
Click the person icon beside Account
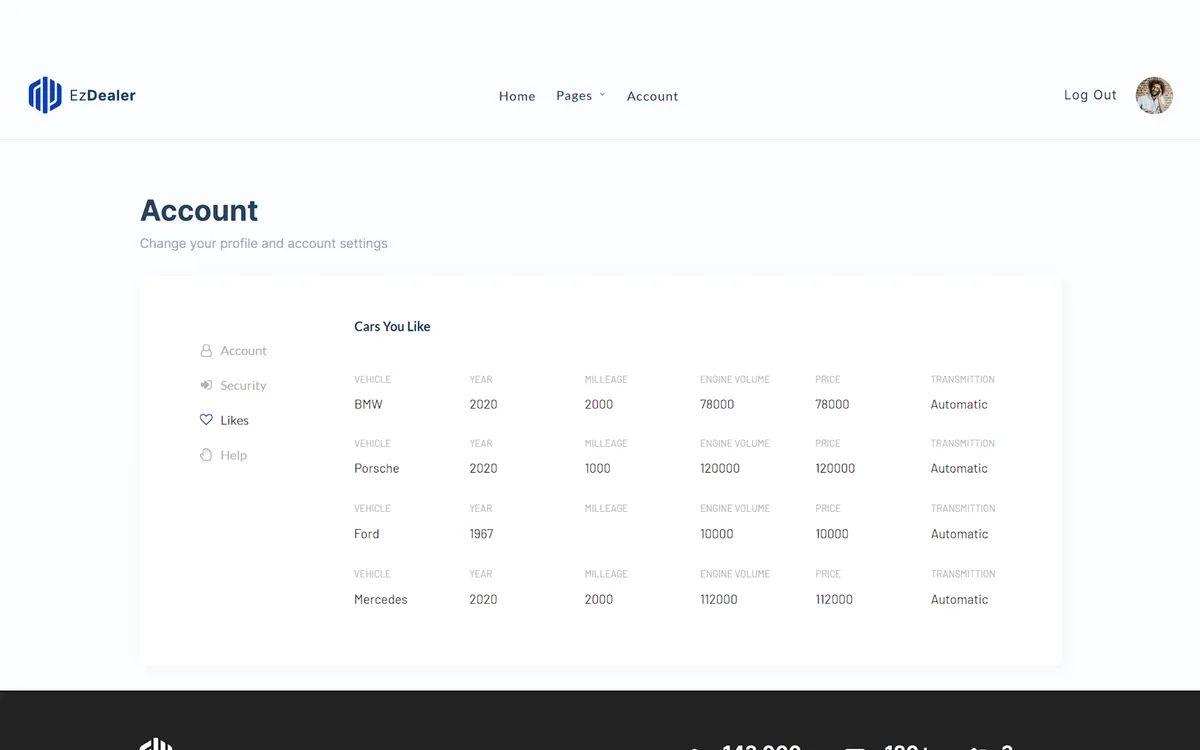206,351
